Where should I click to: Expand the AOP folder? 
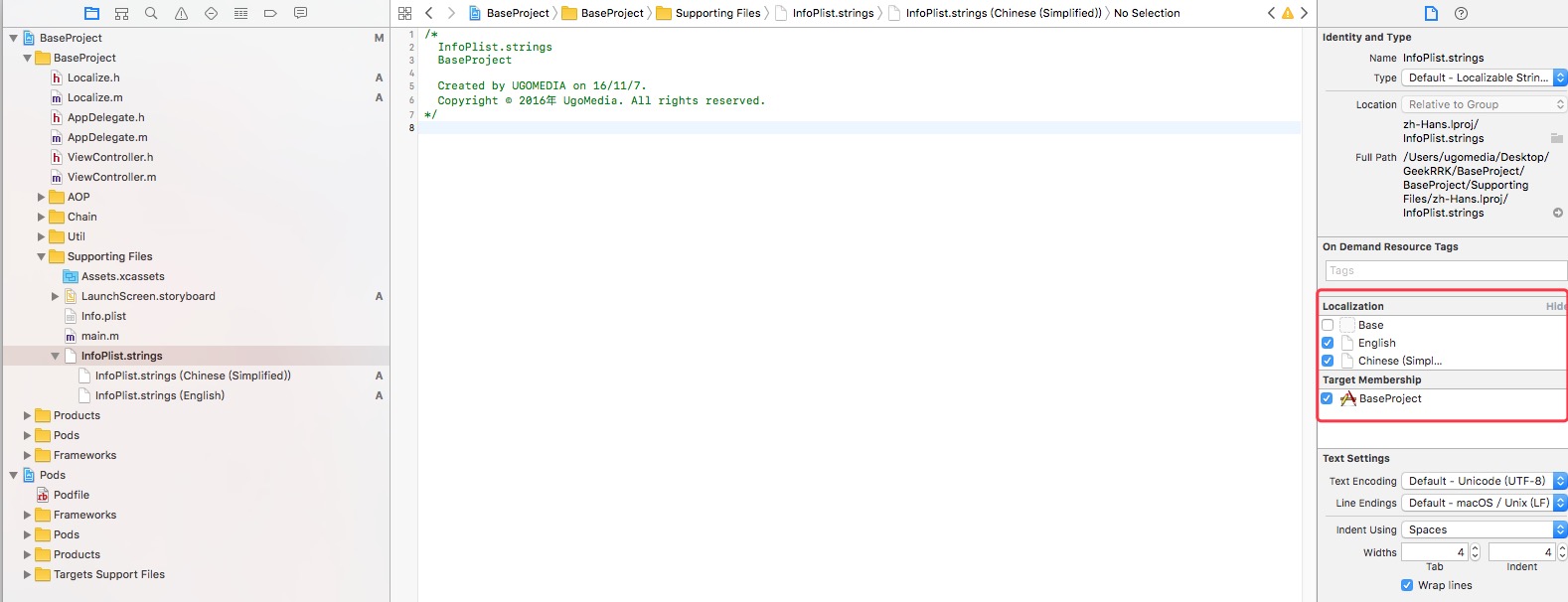[x=42, y=197]
